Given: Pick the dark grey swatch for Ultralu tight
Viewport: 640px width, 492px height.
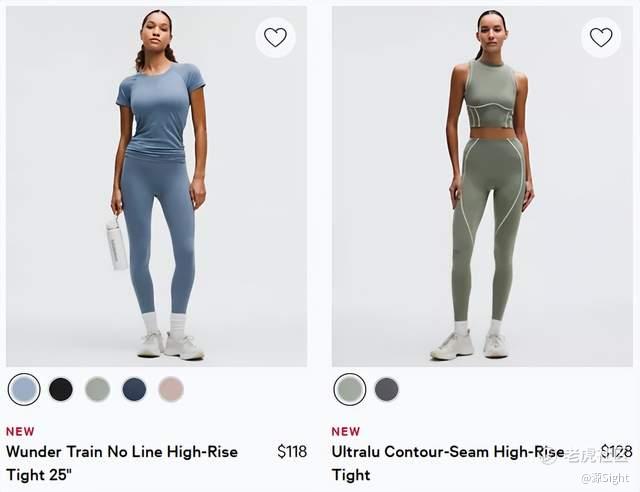Looking at the screenshot, I should [387, 389].
